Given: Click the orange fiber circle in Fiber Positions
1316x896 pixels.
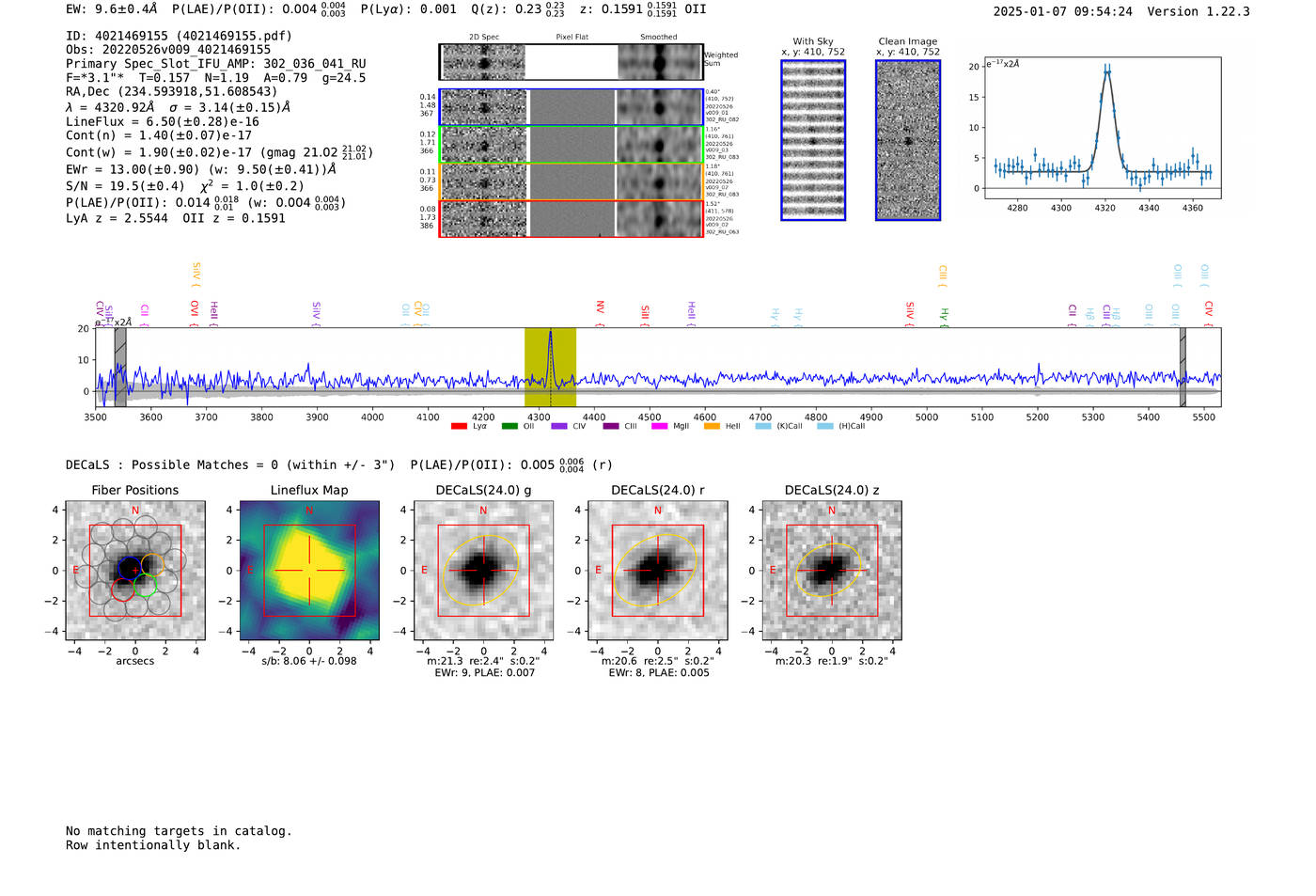Looking at the screenshot, I should 153,565.
